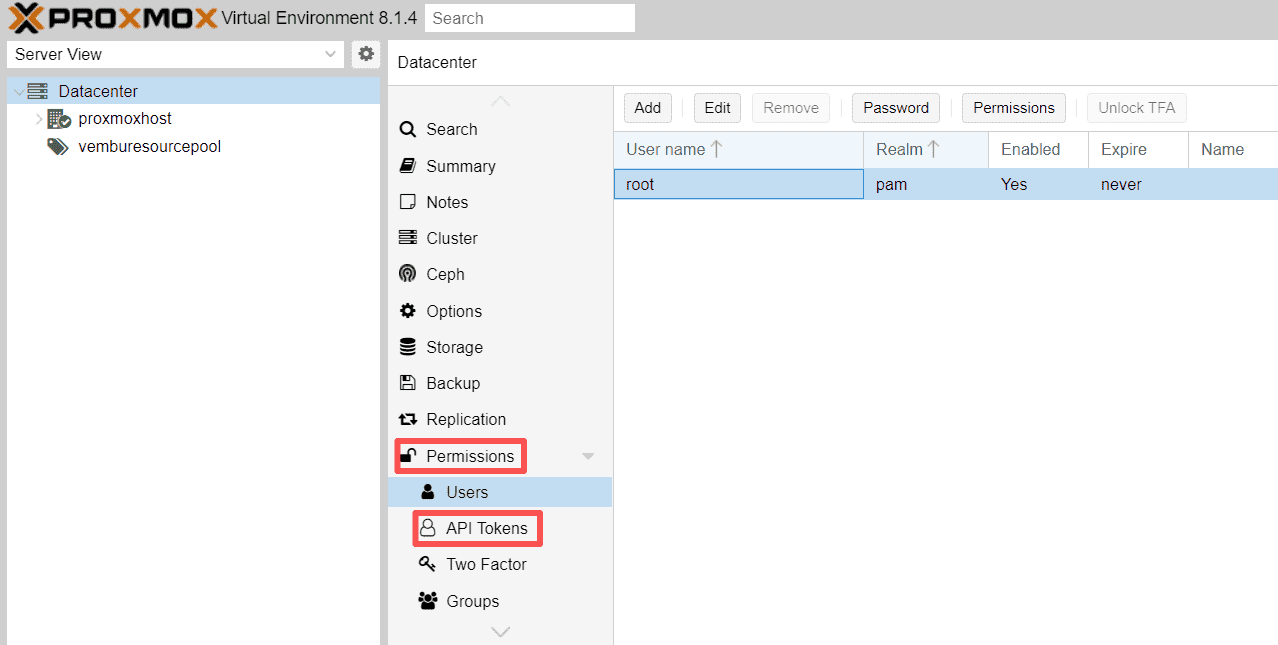Click the Backup floppy disk icon
This screenshot has height=645, width=1278.
click(x=407, y=383)
